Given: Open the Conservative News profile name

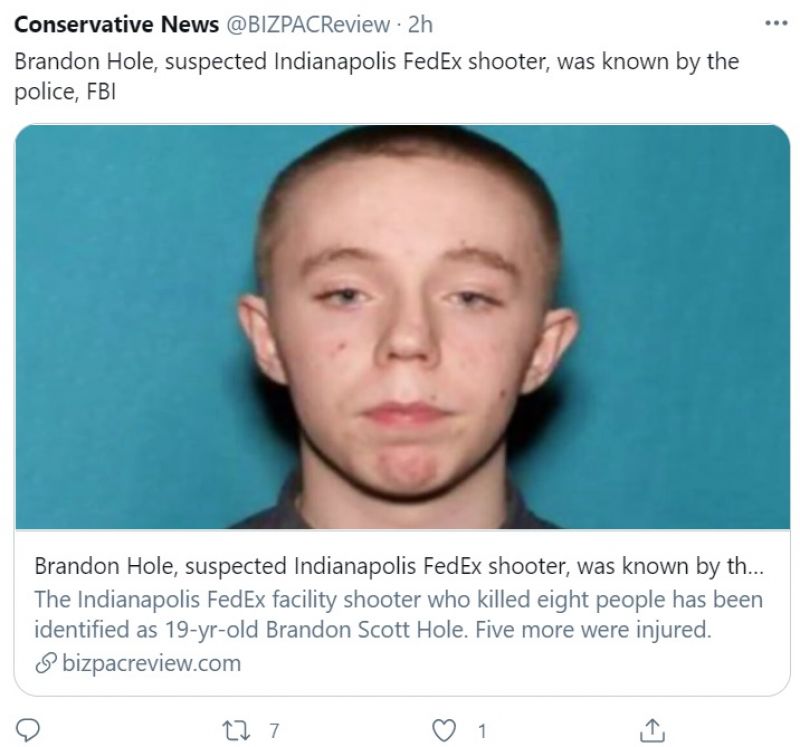Looking at the screenshot, I should pyautogui.click(x=116, y=24).
